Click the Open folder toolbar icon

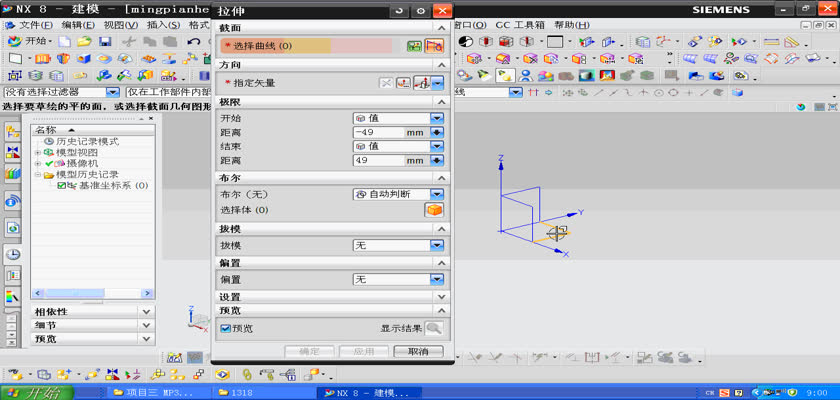coord(84,41)
